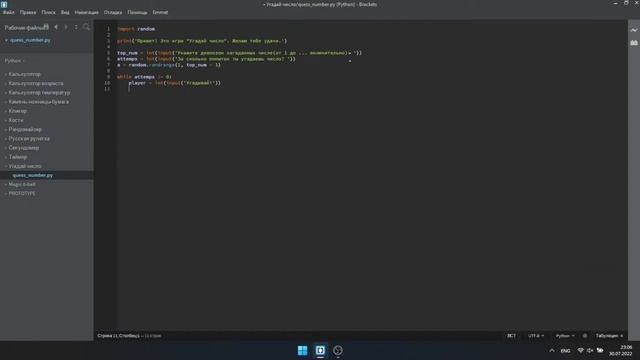
Task: Click the navigate forward arrow in sidebar
Action: 66,27
